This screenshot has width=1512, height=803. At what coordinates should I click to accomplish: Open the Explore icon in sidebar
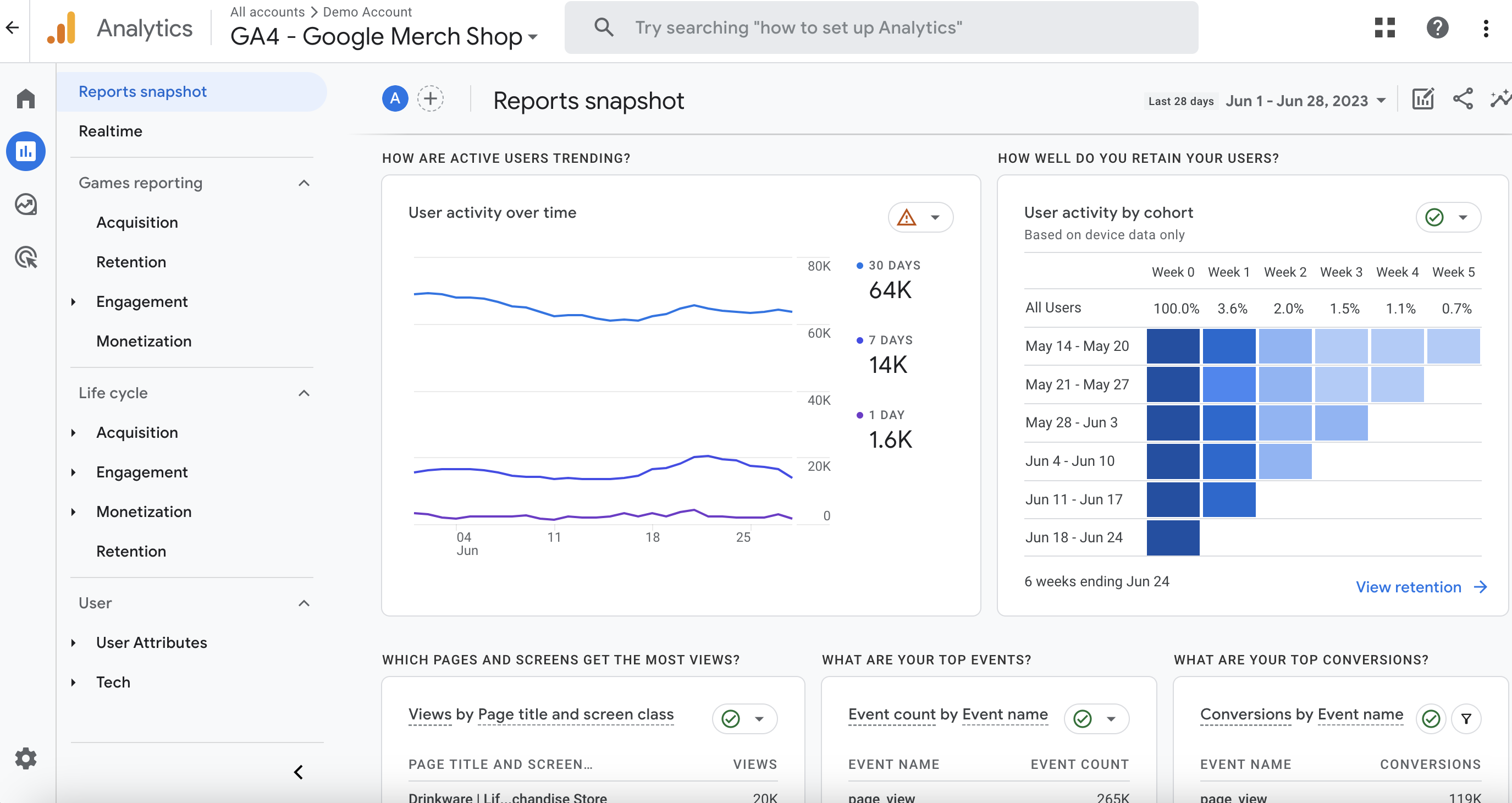pyautogui.click(x=26, y=204)
